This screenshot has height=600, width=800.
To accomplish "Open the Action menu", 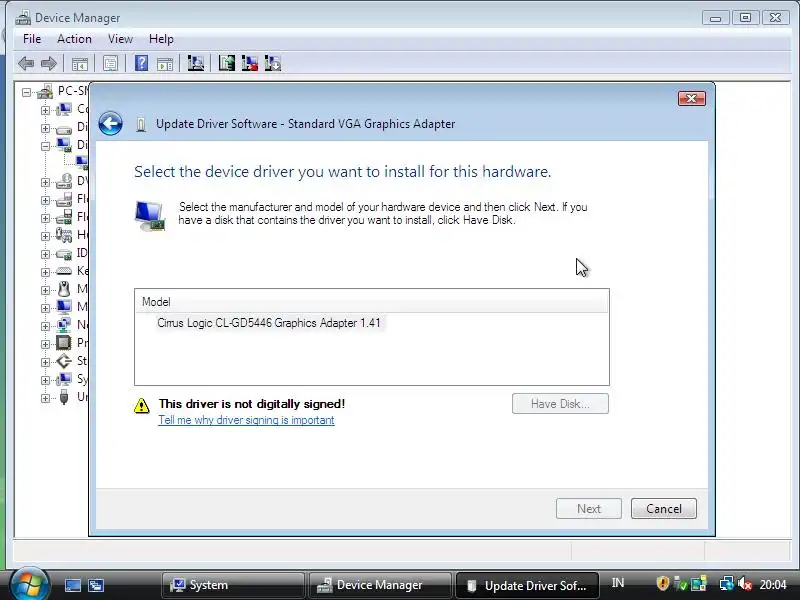I will coord(74,39).
